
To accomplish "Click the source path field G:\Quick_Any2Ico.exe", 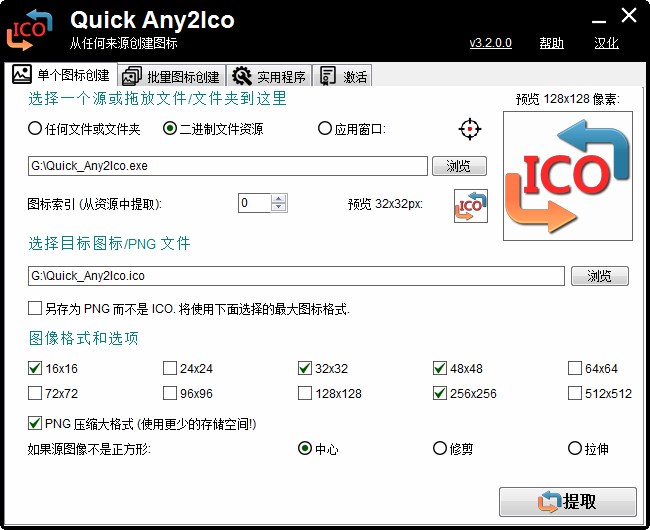I will [x=228, y=166].
